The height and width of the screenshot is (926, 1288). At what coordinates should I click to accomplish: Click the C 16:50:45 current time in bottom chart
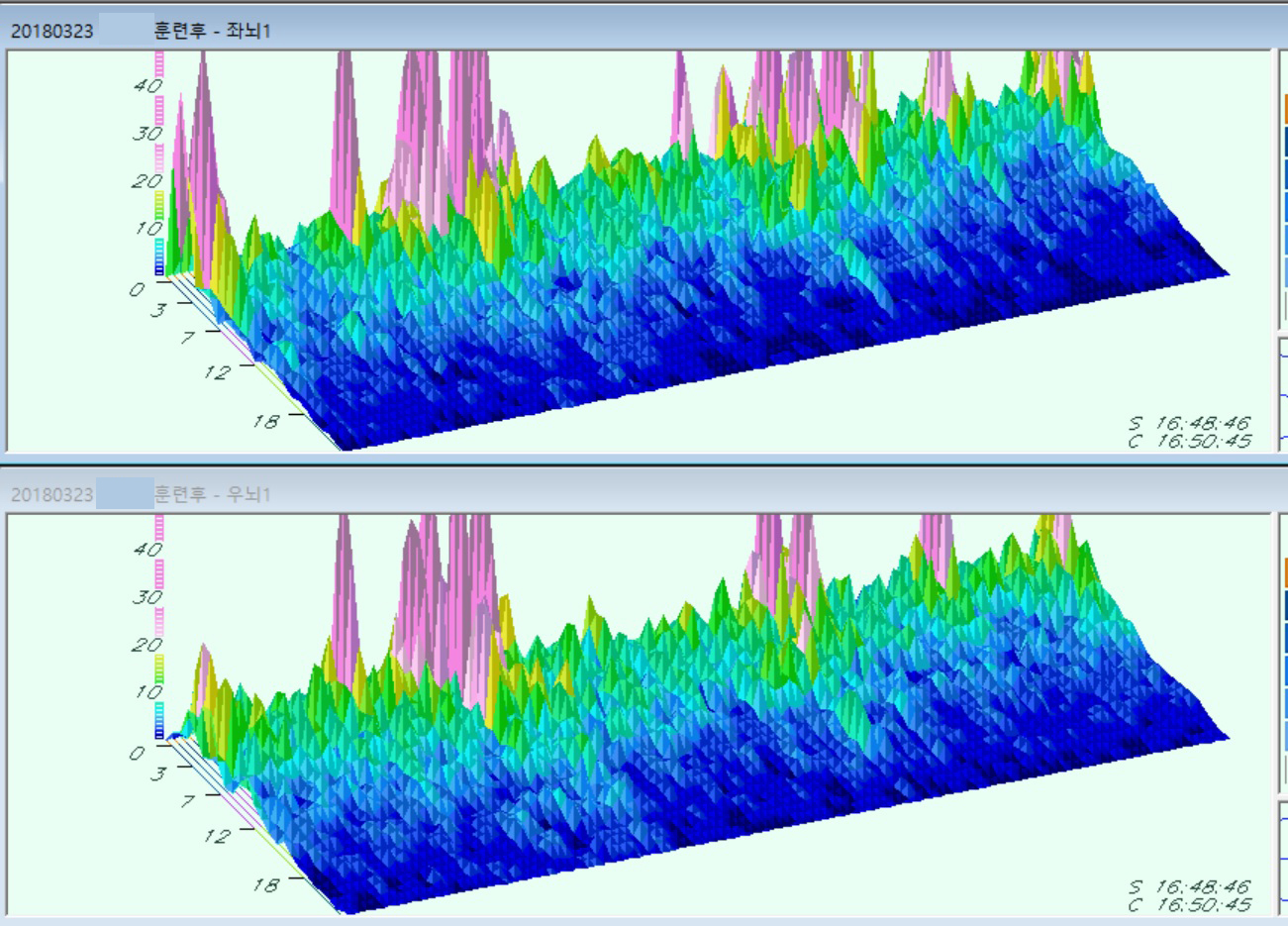(x=1189, y=904)
